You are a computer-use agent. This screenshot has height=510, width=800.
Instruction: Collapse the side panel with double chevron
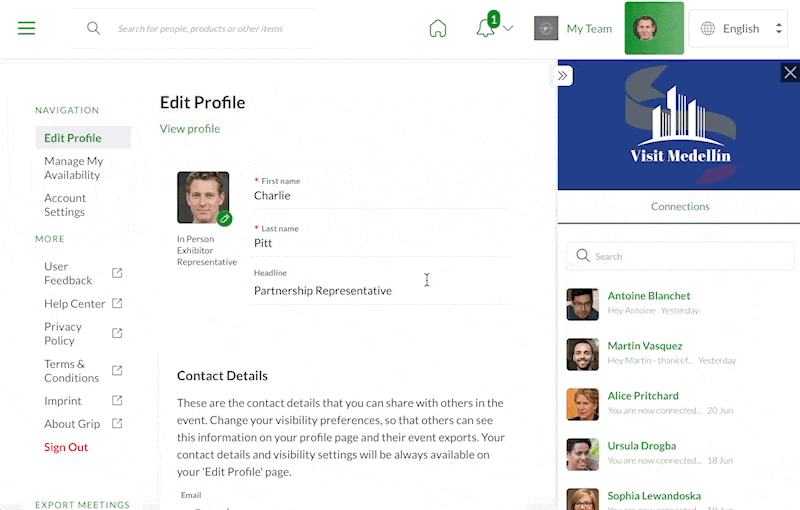click(x=563, y=76)
